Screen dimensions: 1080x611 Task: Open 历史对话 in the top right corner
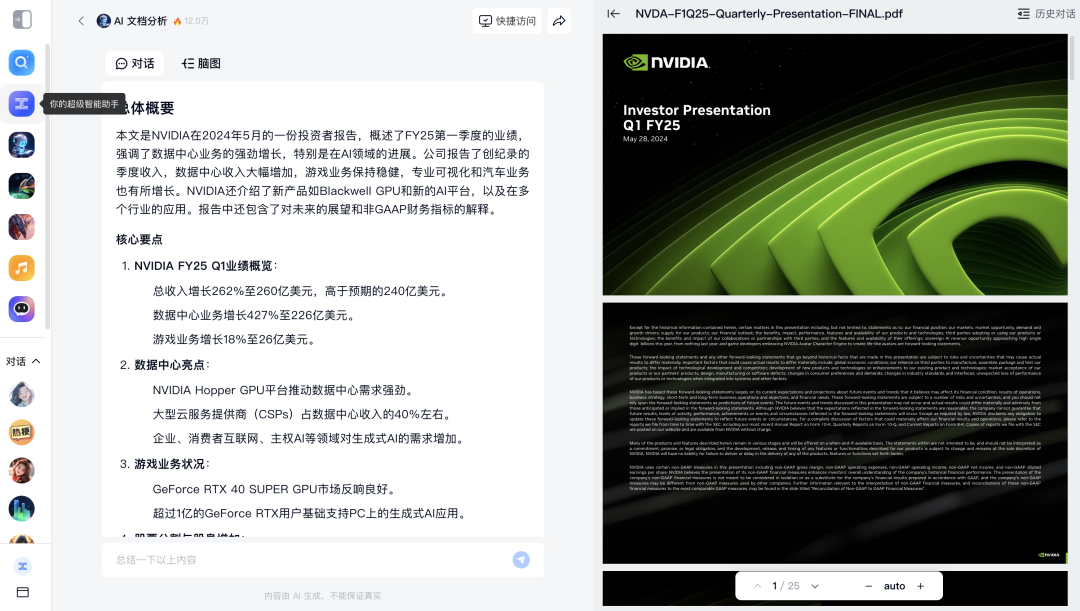pyautogui.click(x=1044, y=14)
